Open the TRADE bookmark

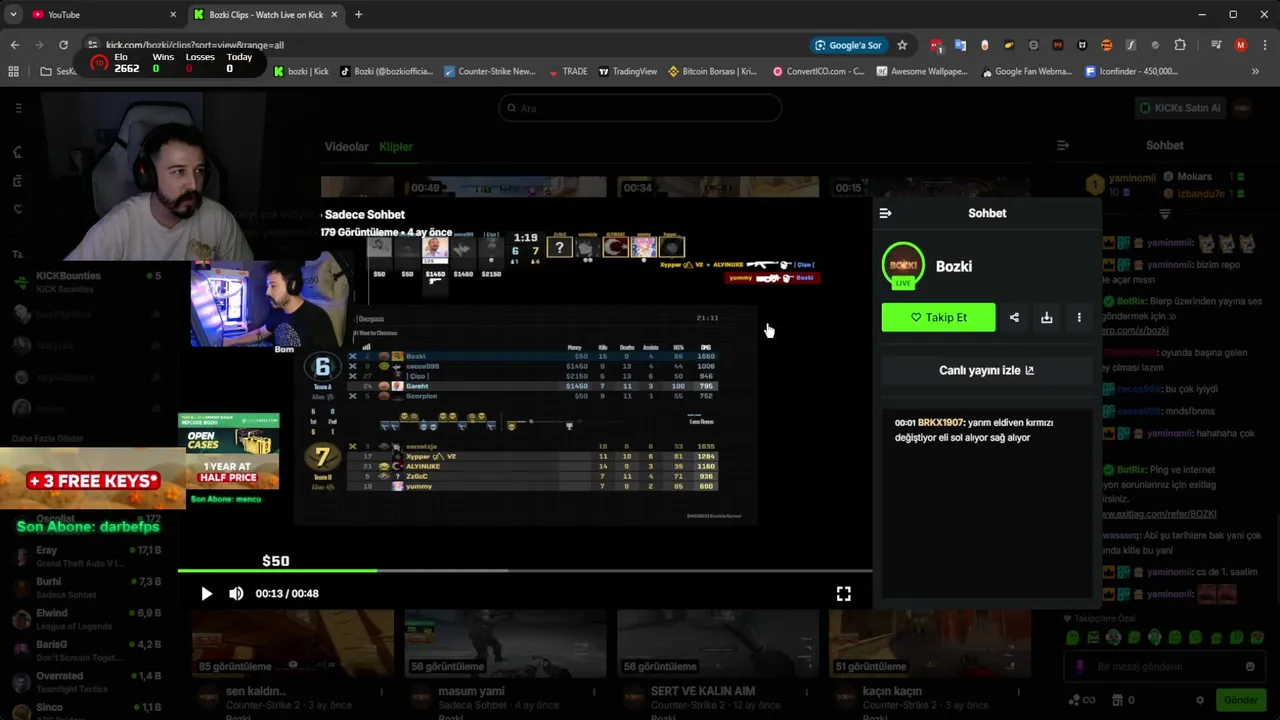568,71
